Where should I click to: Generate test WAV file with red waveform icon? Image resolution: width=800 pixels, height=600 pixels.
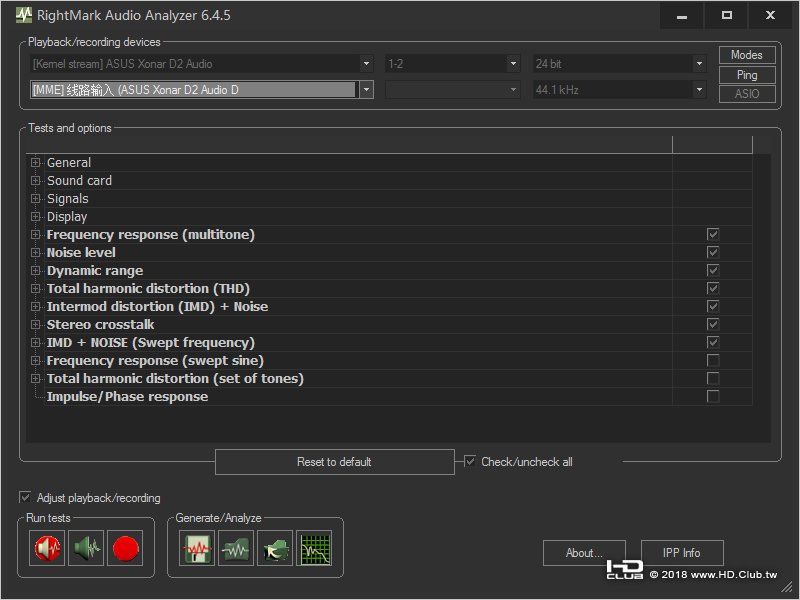point(197,548)
